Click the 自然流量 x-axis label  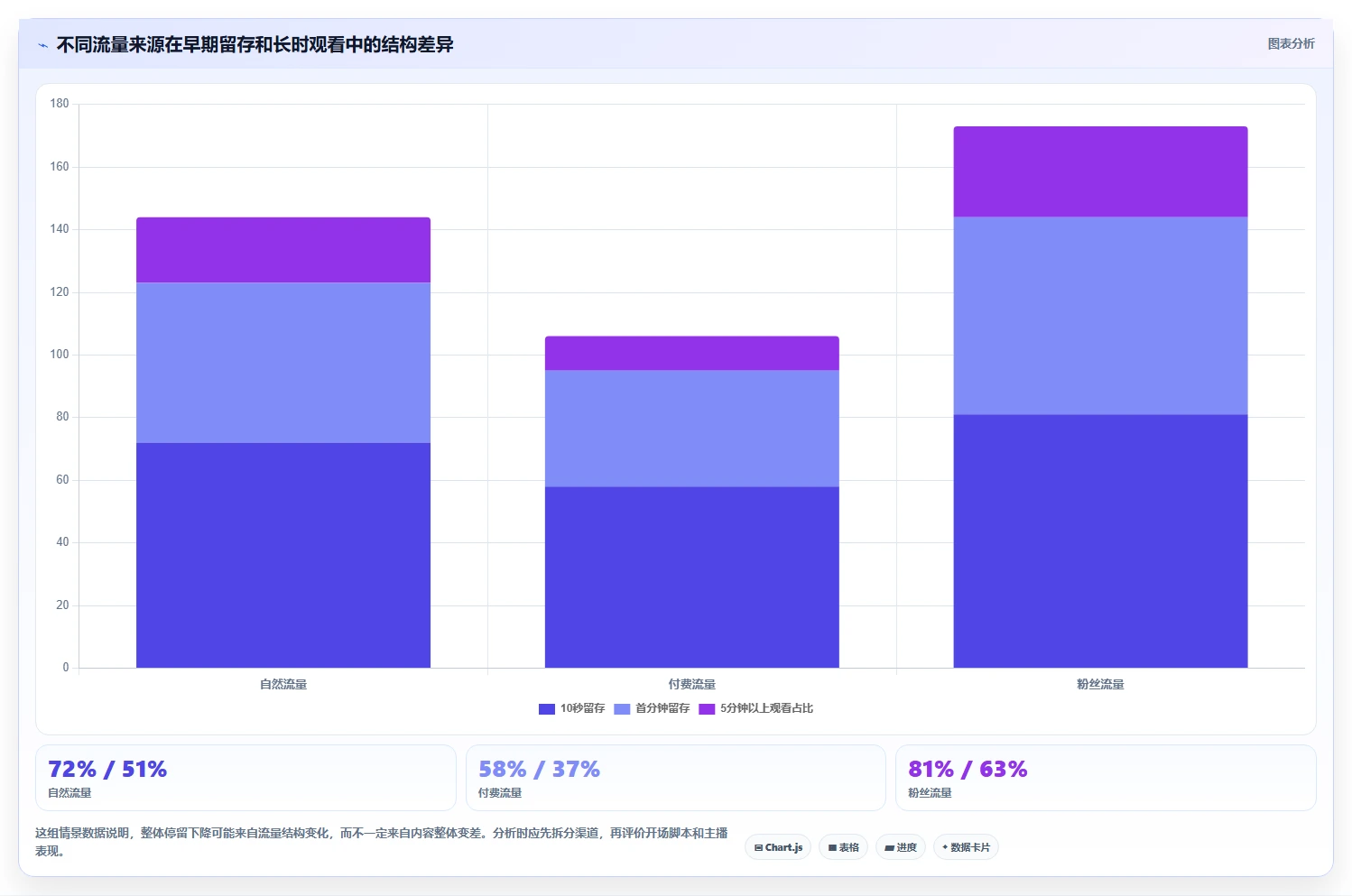pos(283,685)
